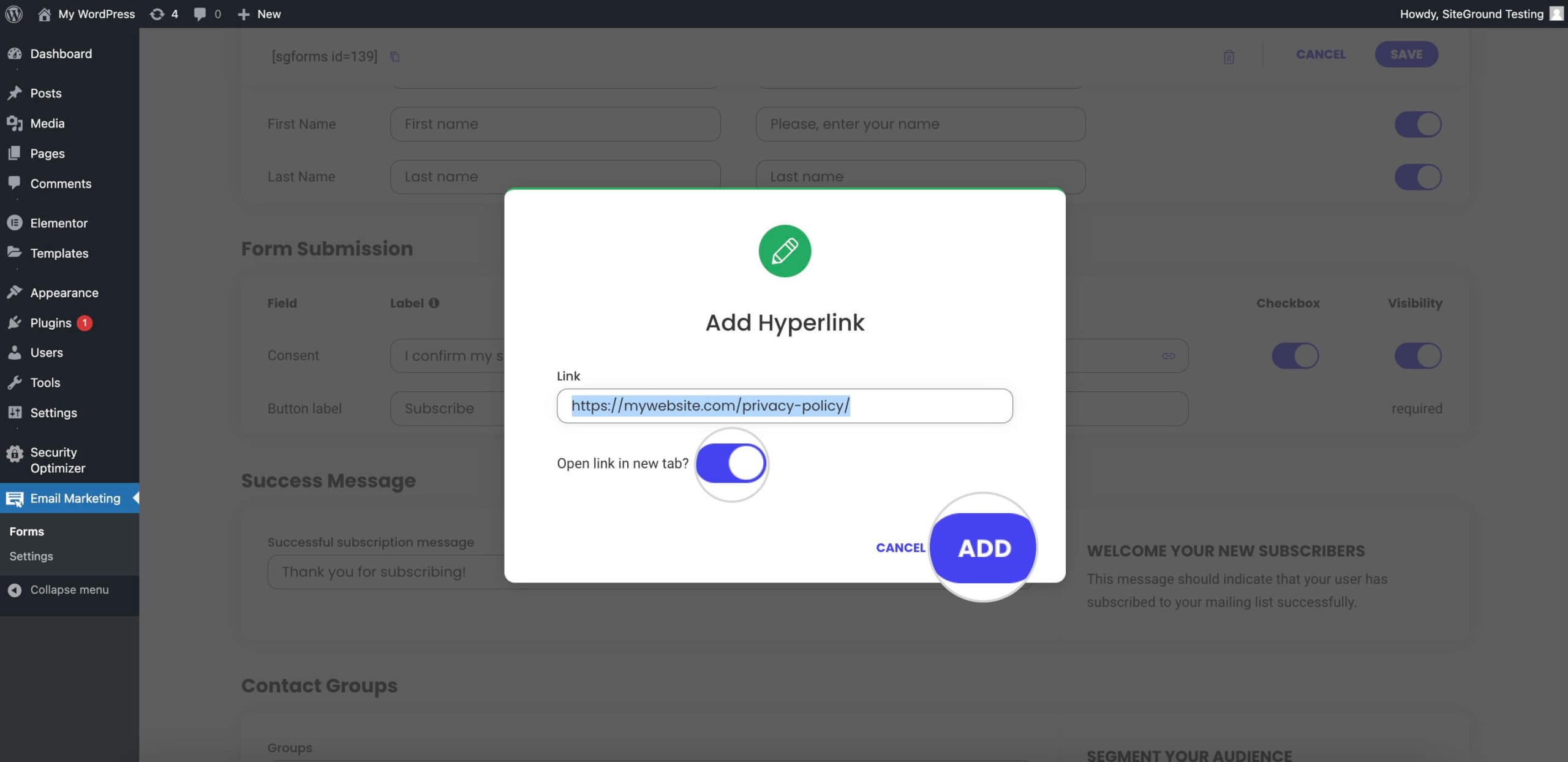Click the Last name label input
Image resolution: width=1568 pixels, height=762 pixels.
555,176
